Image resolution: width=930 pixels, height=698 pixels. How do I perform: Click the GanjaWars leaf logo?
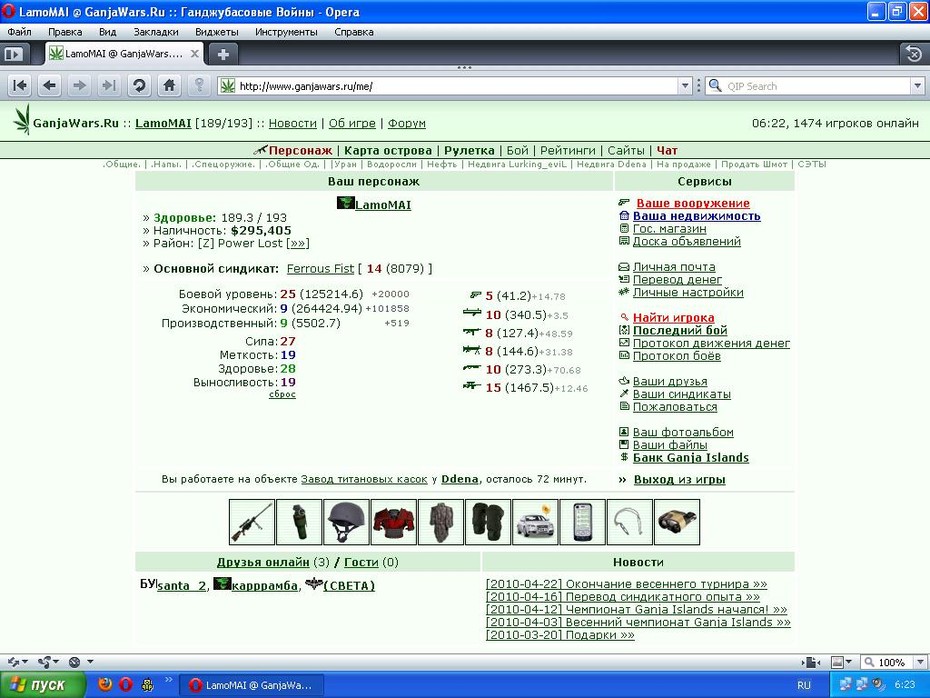(22, 120)
